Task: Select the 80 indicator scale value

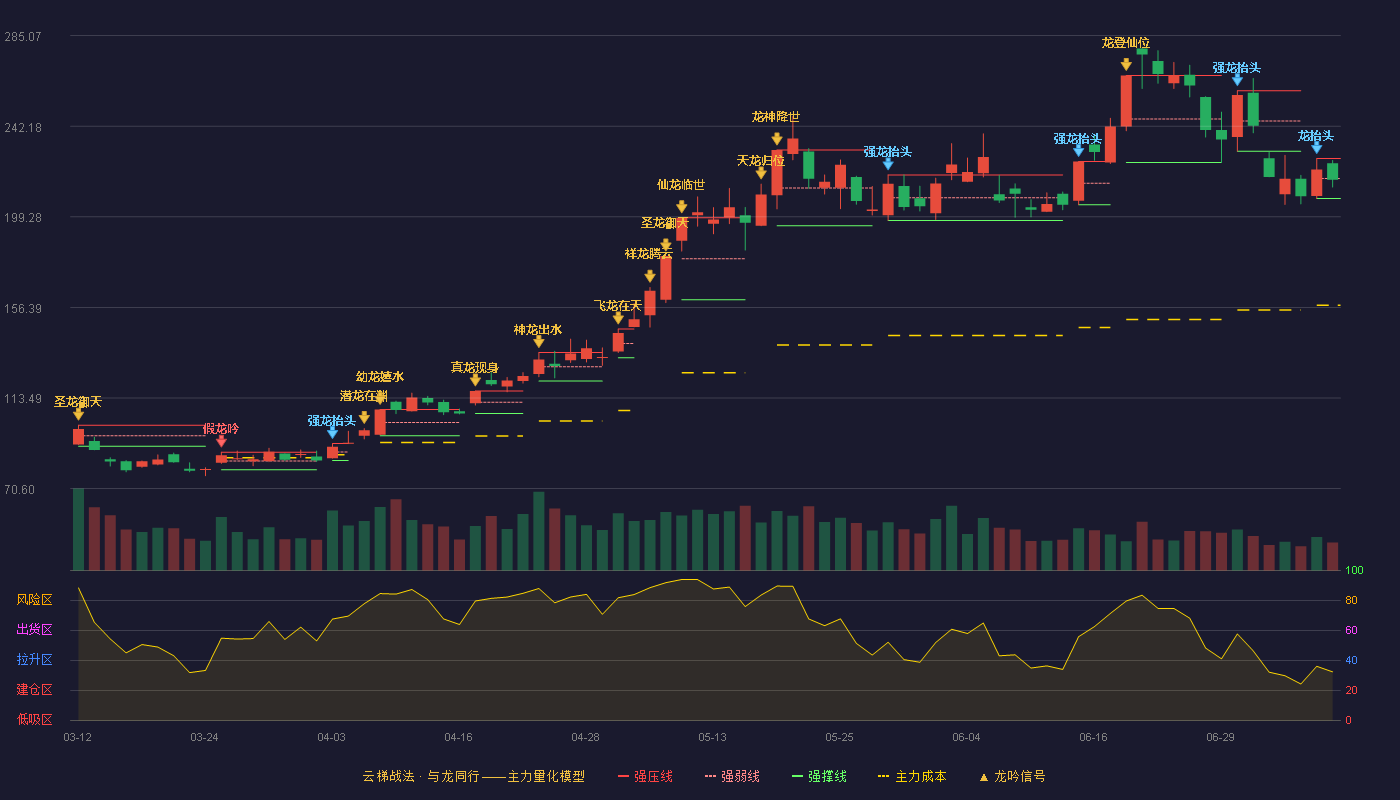Action: point(1351,600)
